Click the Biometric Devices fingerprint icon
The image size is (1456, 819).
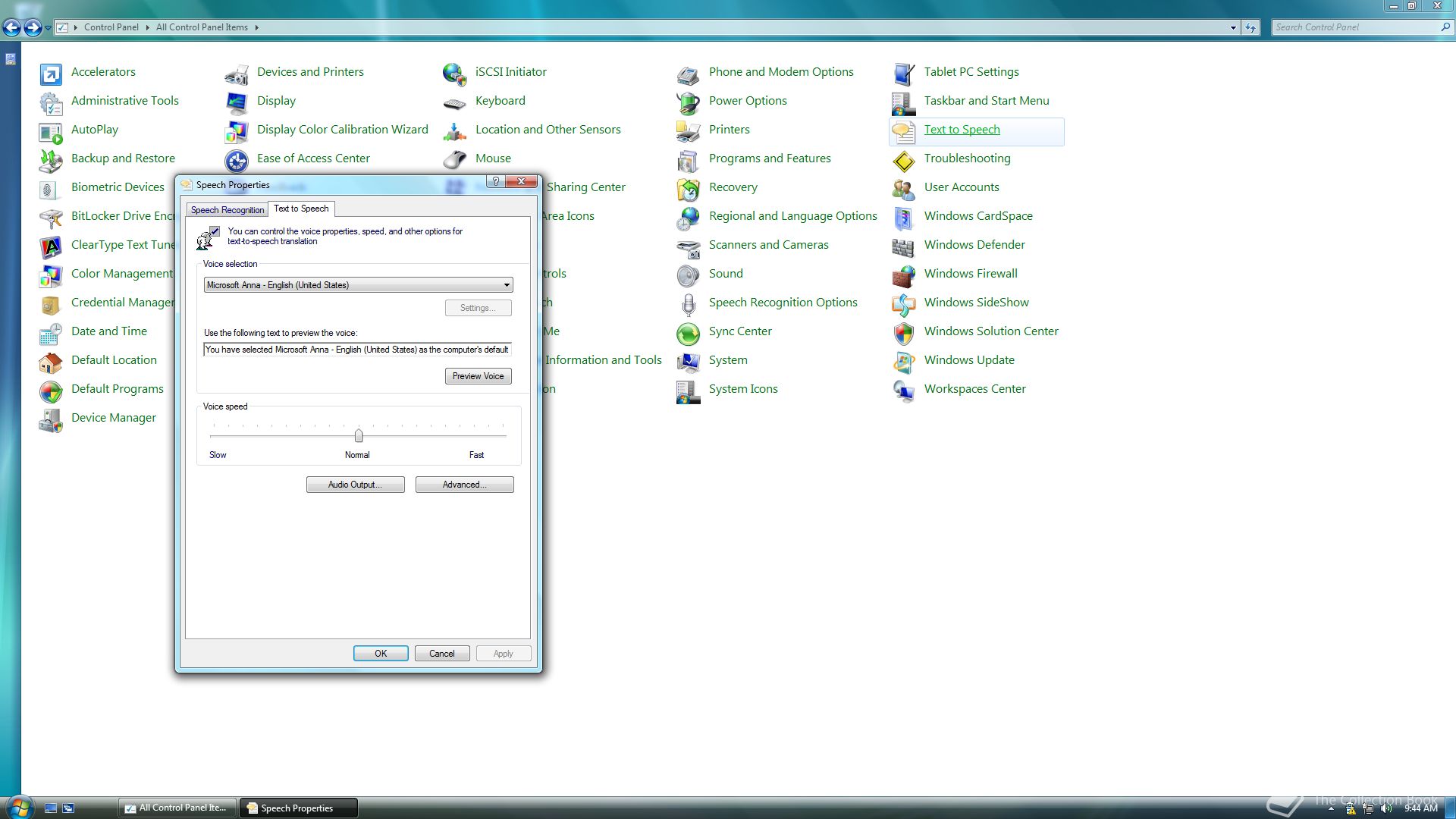pyautogui.click(x=50, y=189)
